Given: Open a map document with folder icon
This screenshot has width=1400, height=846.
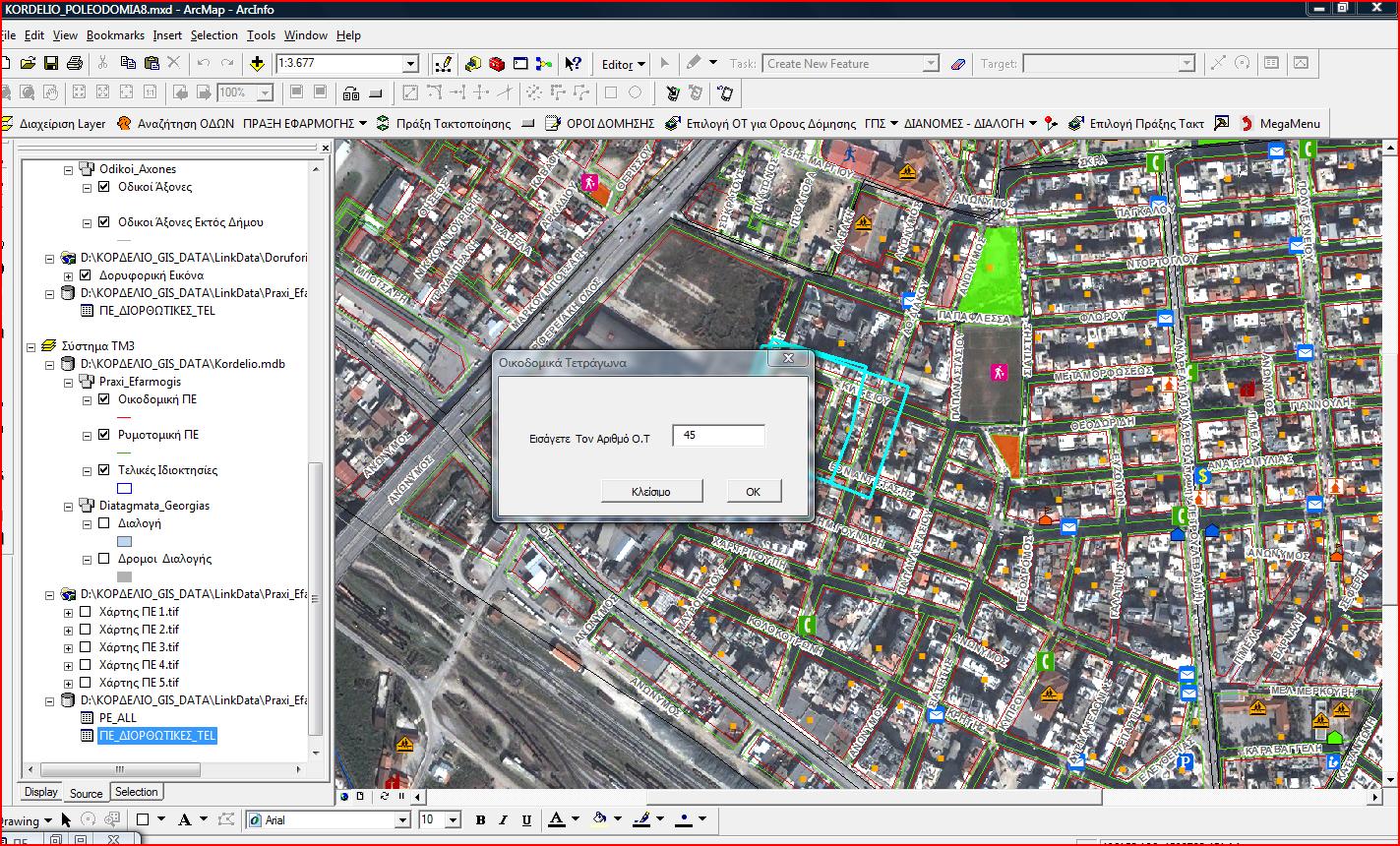Looking at the screenshot, I should pos(28,63).
